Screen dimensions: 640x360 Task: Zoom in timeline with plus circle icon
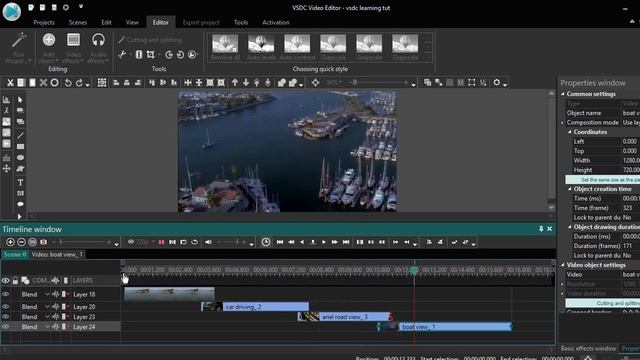10,242
